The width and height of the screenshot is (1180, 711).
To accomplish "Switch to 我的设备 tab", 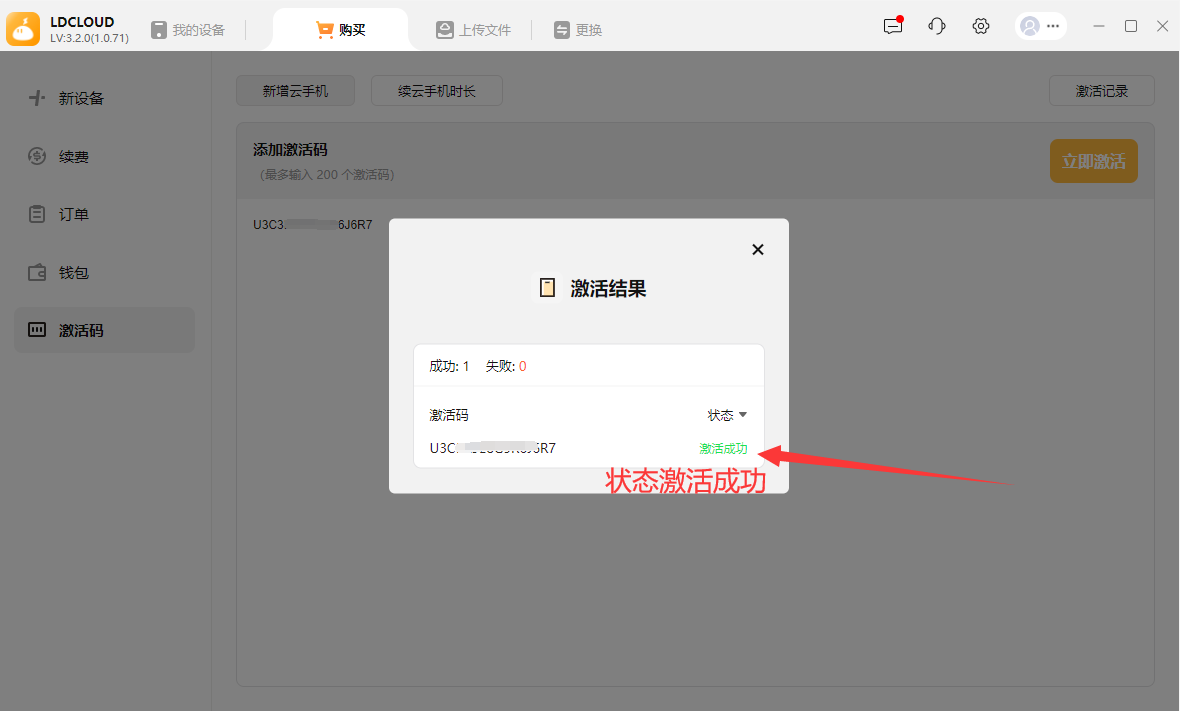I will (x=188, y=30).
